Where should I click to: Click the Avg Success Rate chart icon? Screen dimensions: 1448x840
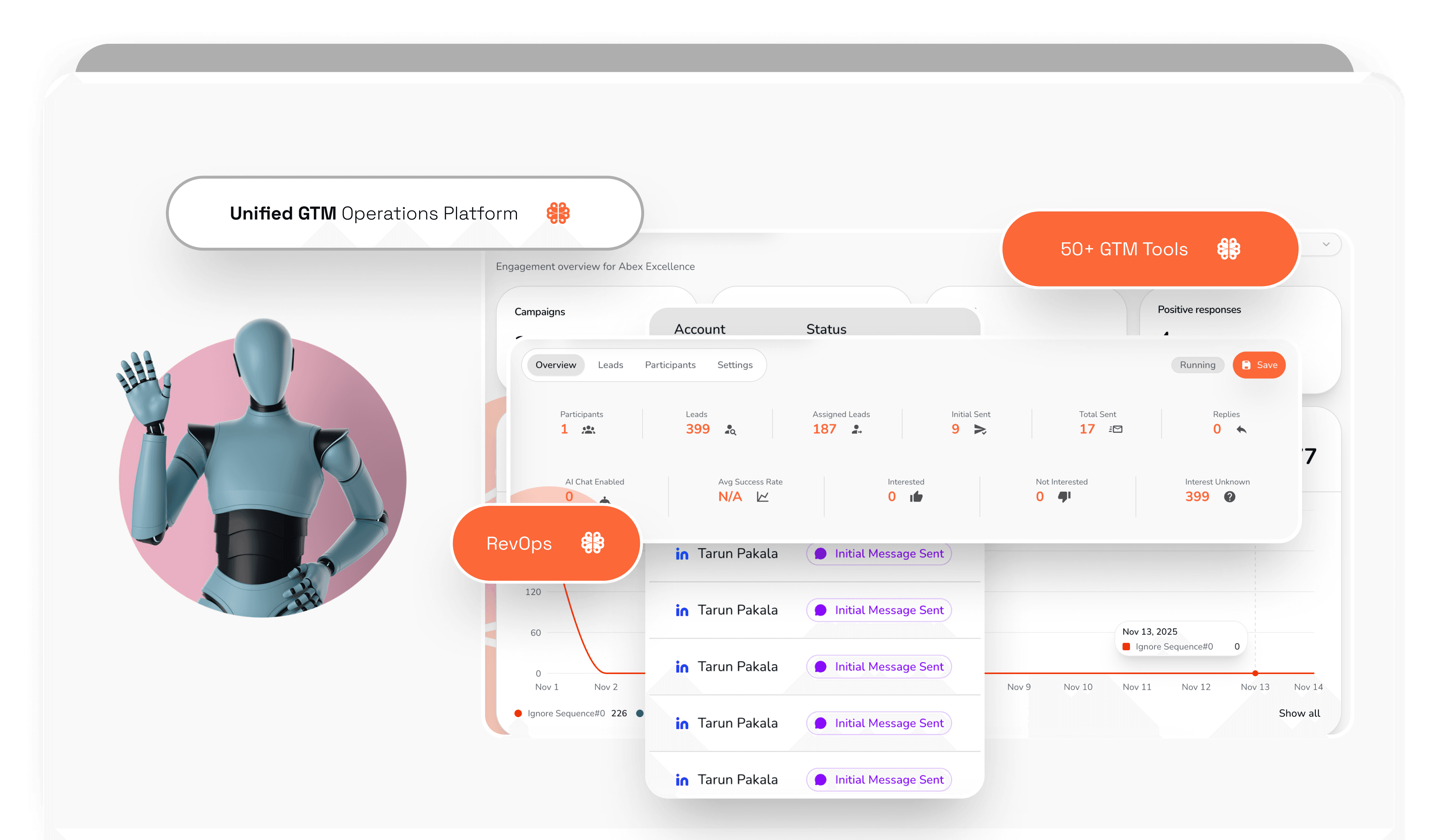tap(762, 497)
